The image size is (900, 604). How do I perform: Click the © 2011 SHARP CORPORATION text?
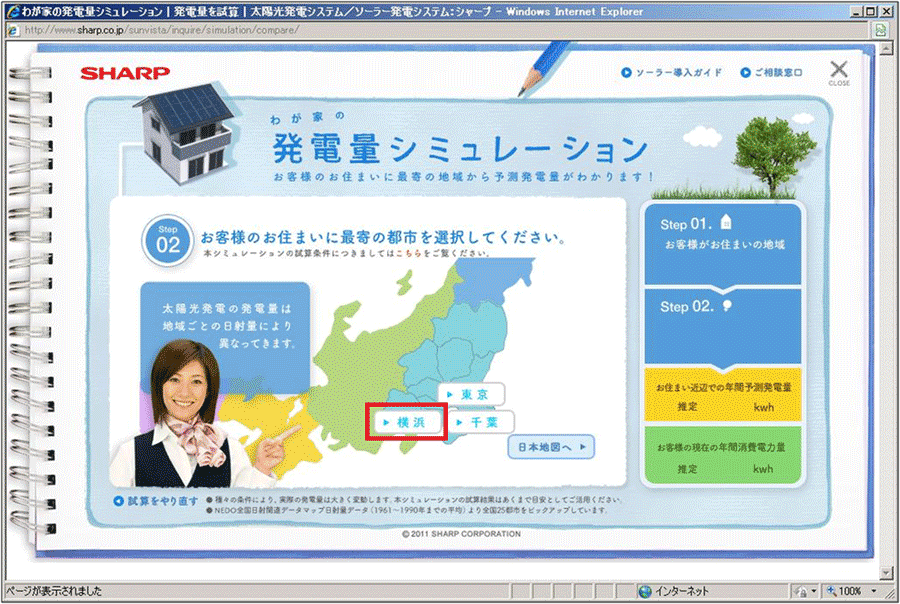click(461, 534)
